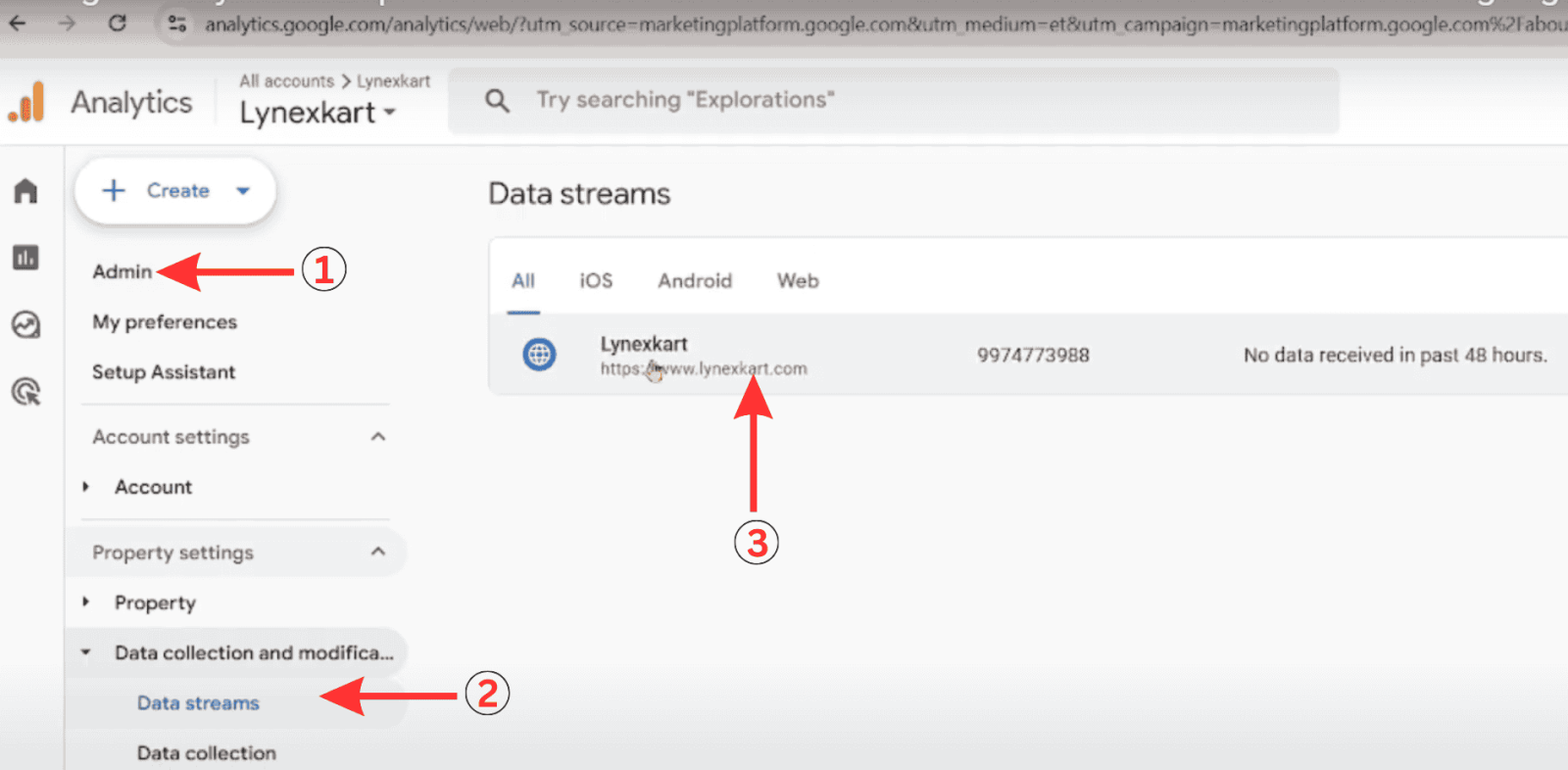Open the Lynexkart property selector dropdown

pos(318,113)
